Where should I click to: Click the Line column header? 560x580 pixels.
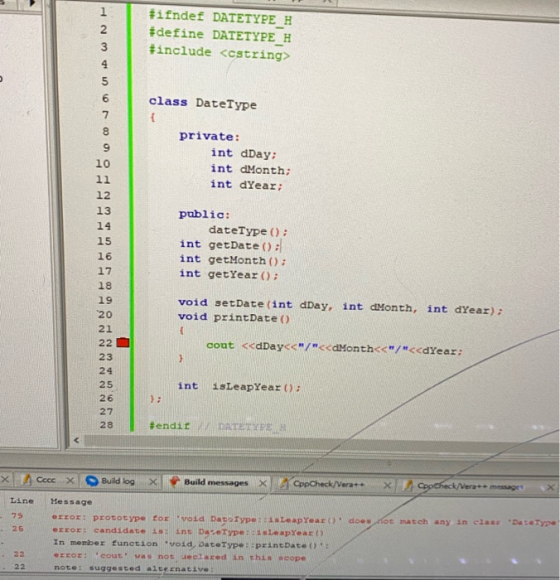[x=22, y=501]
